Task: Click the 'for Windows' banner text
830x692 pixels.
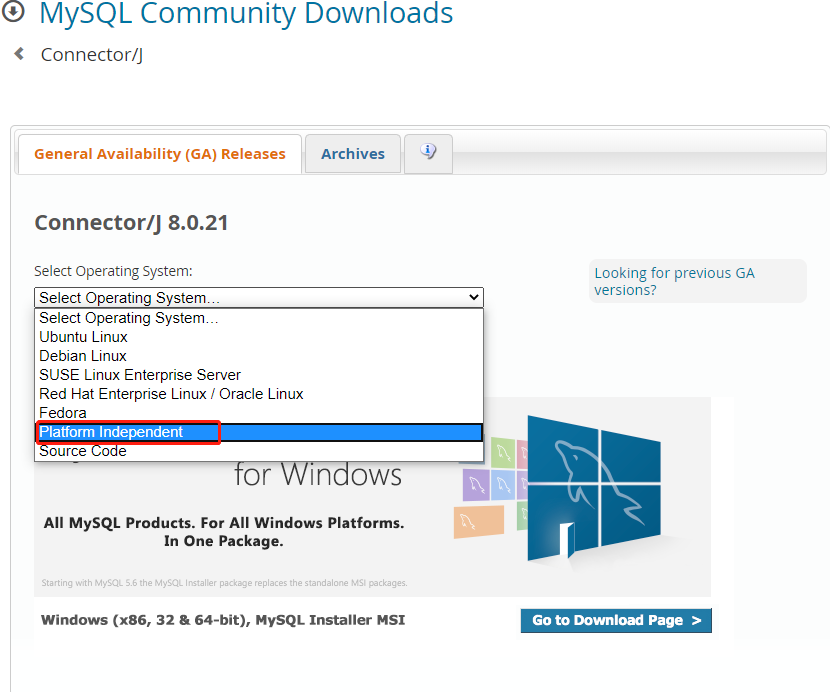Action: [x=318, y=474]
